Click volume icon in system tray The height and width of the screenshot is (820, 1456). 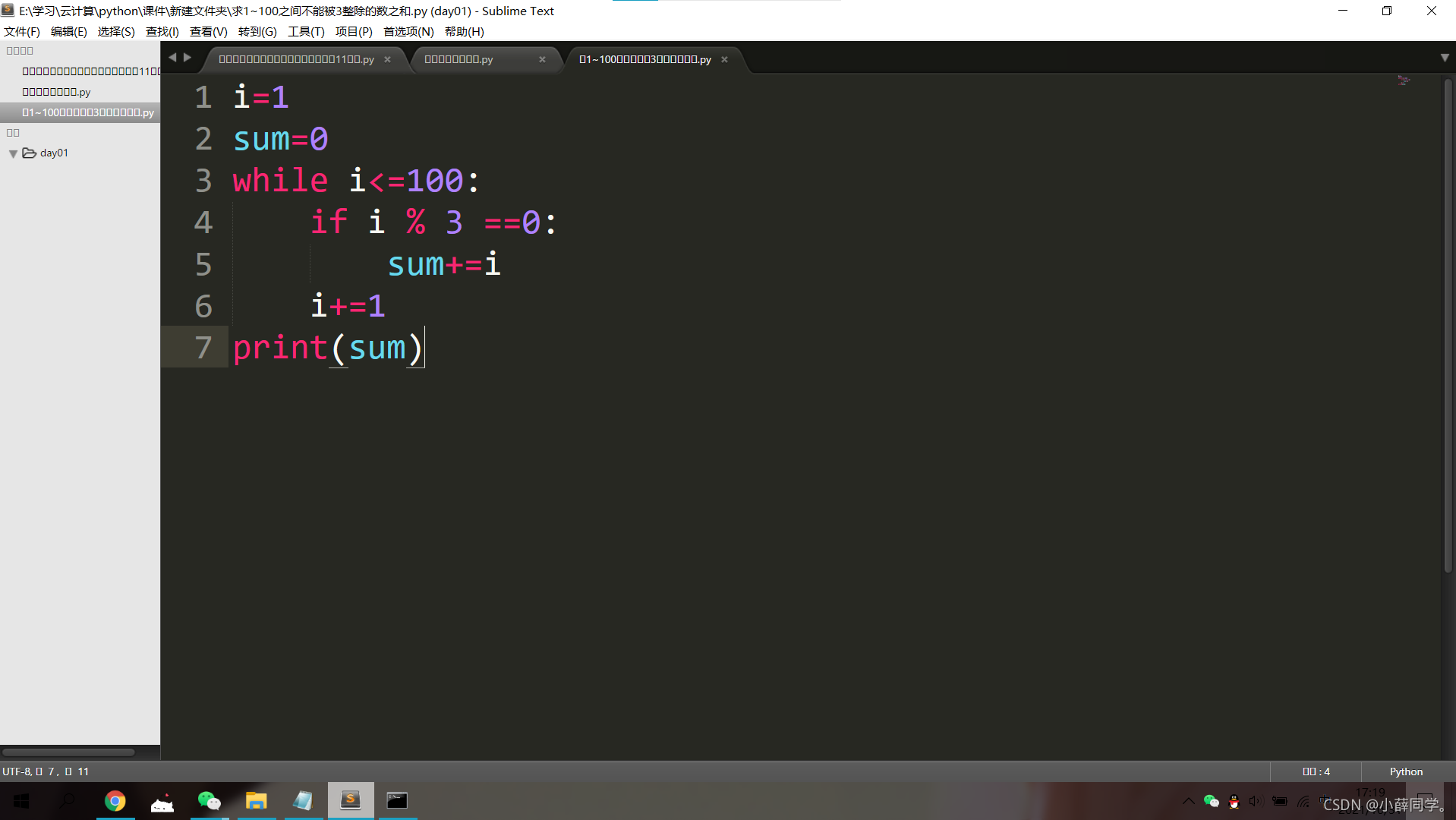(x=1256, y=801)
